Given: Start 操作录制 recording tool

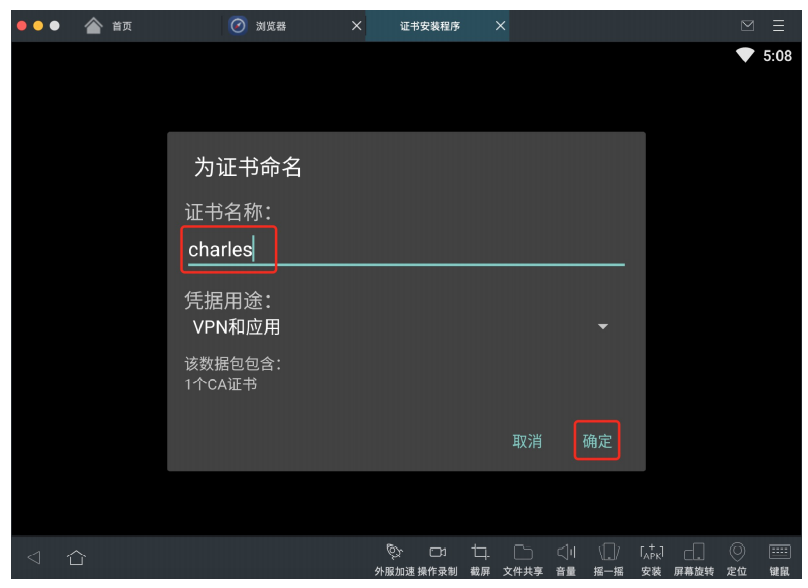Looking at the screenshot, I should pyautogui.click(x=437, y=559).
